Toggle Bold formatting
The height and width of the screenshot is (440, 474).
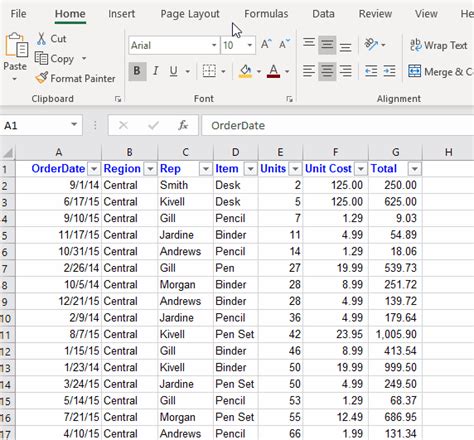point(137,71)
